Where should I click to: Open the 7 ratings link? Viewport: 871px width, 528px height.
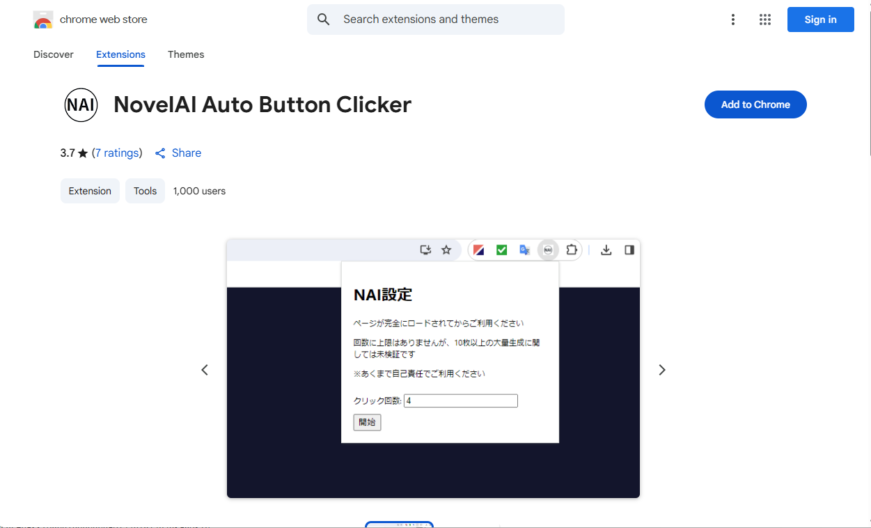tap(117, 153)
